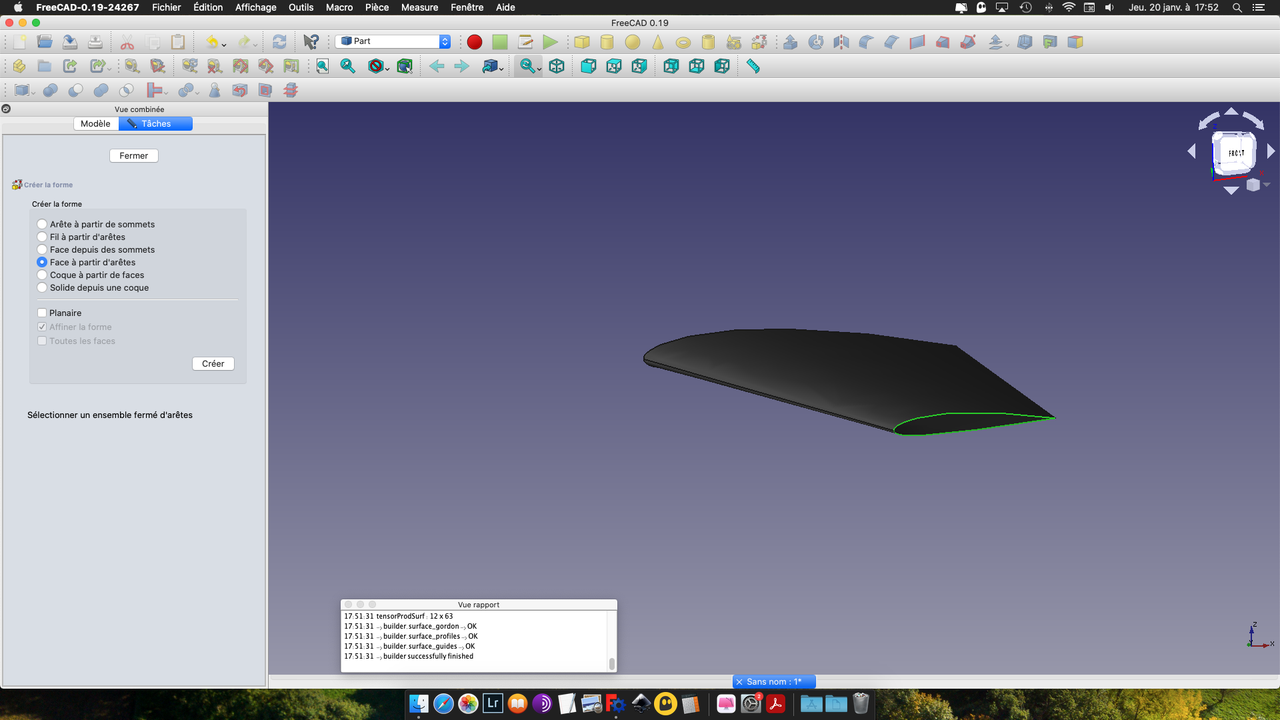Click the Paste clipboard icon
This screenshot has width=1280, height=720.
click(x=178, y=42)
